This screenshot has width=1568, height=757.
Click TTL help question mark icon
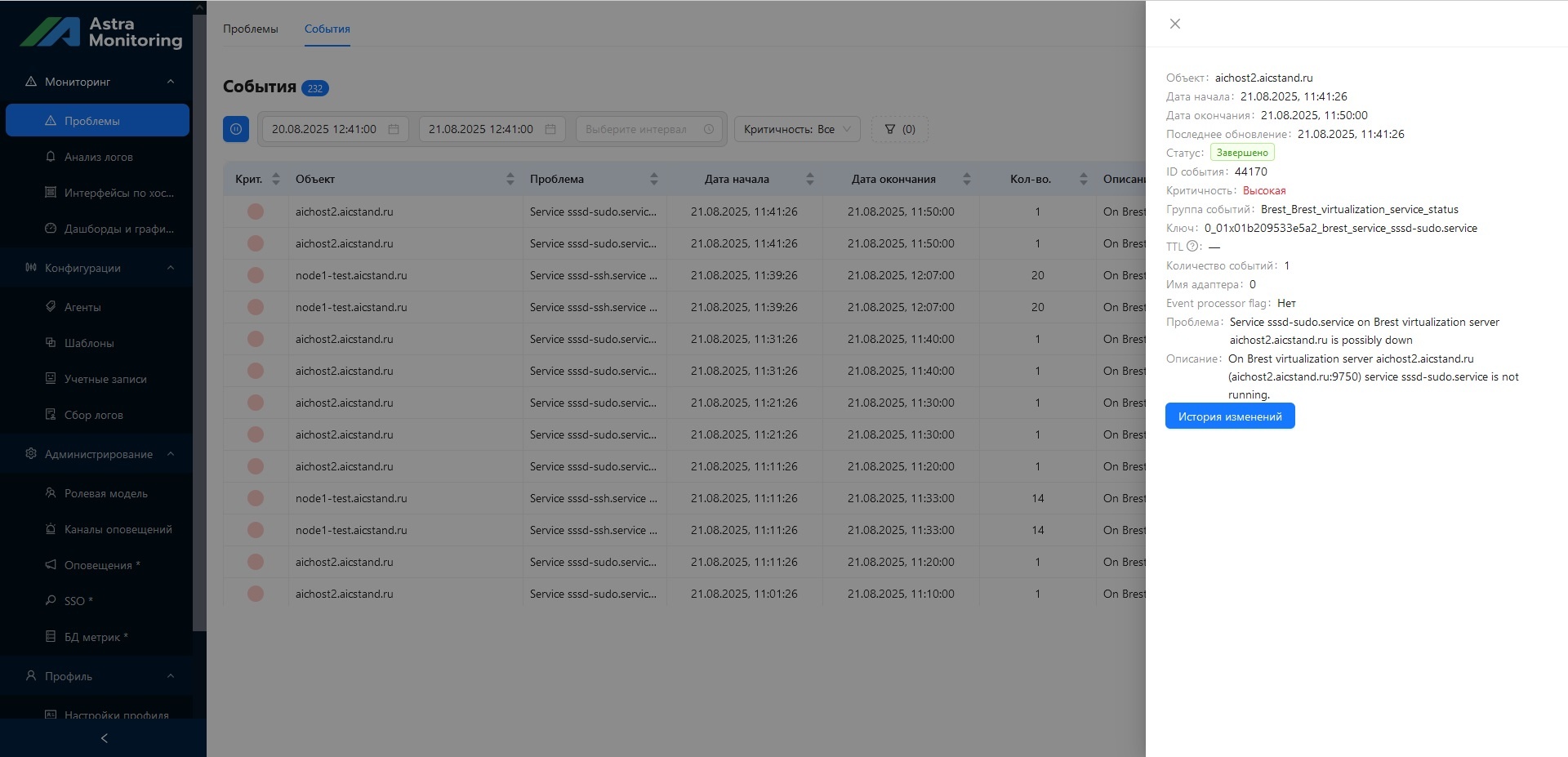(x=1192, y=247)
